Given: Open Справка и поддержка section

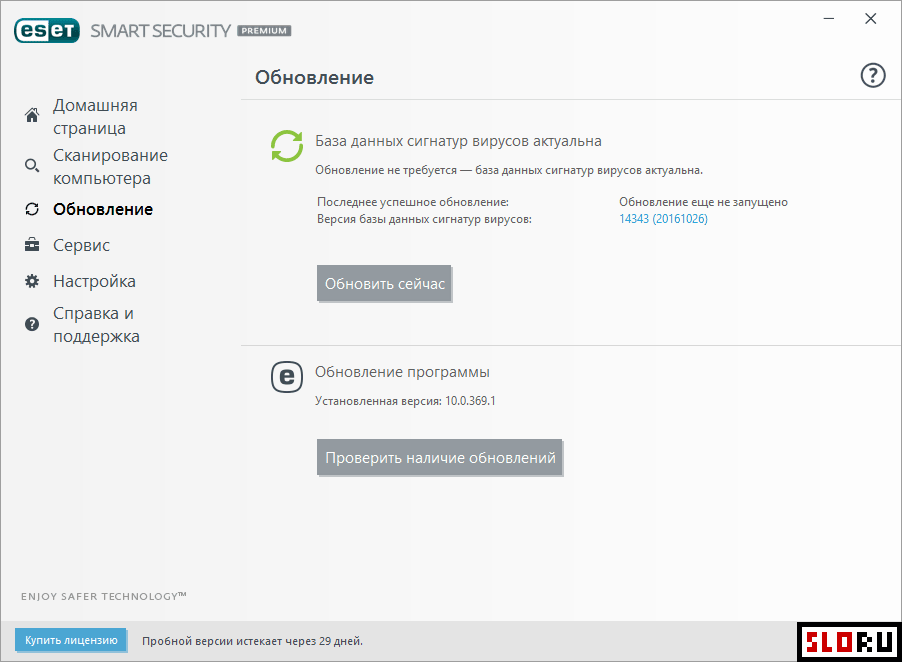Looking at the screenshot, I should (96, 325).
